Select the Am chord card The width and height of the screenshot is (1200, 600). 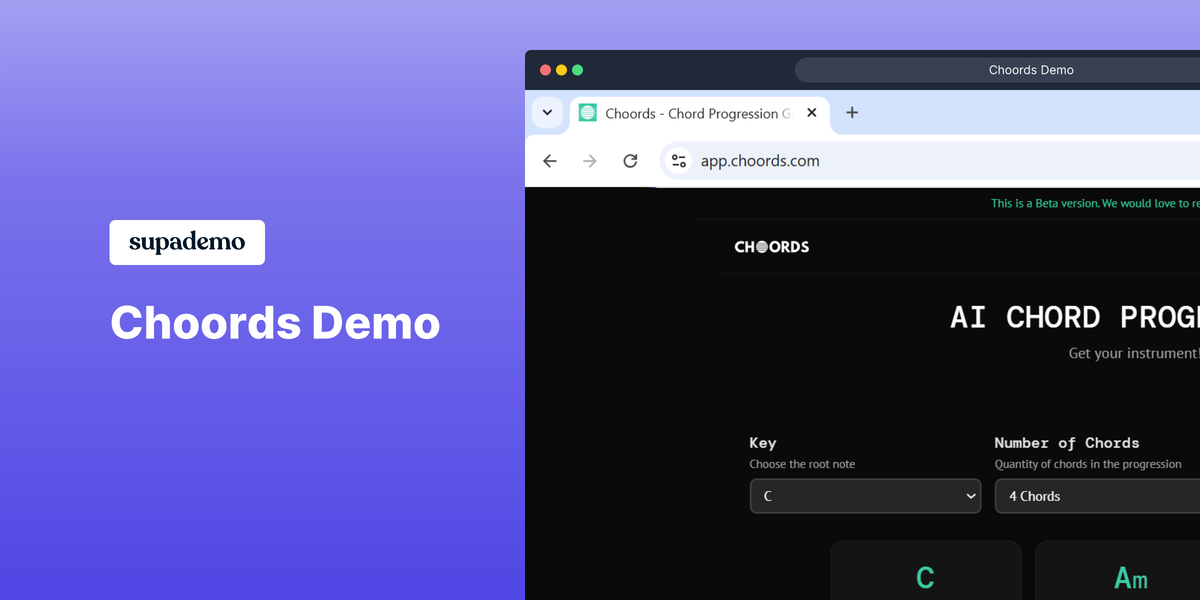click(x=1118, y=571)
